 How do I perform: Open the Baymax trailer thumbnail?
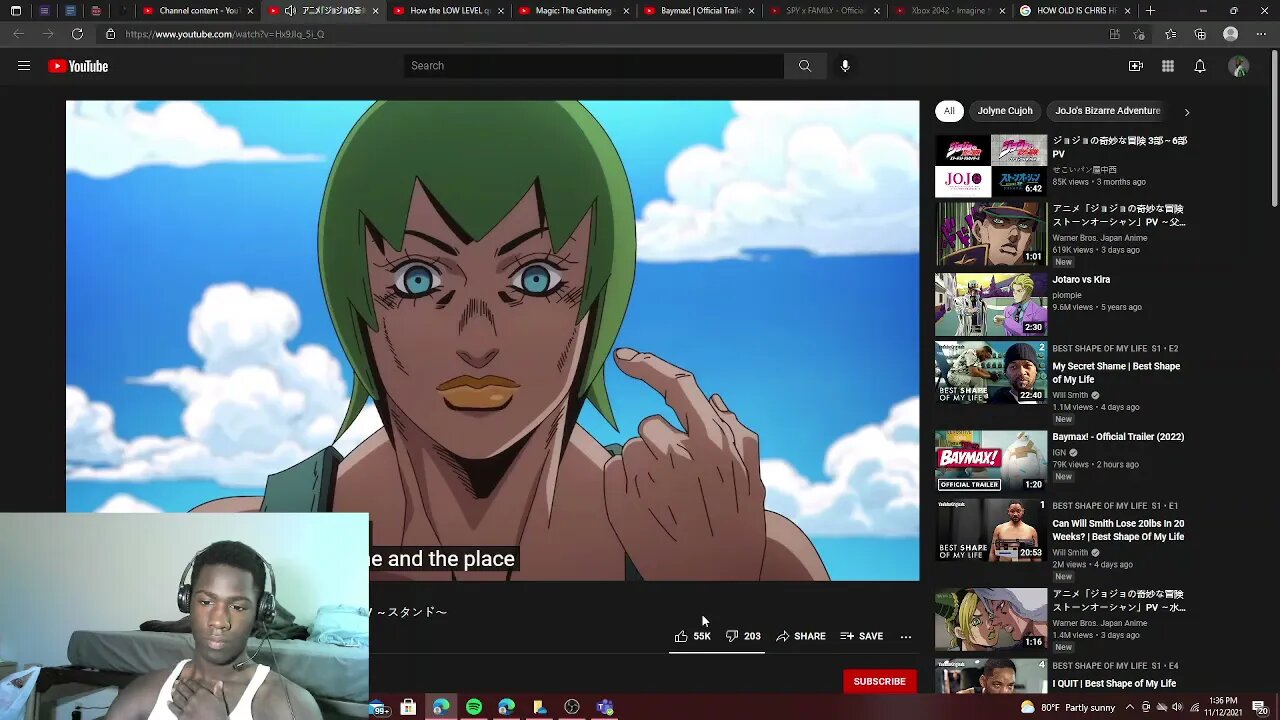coord(991,461)
